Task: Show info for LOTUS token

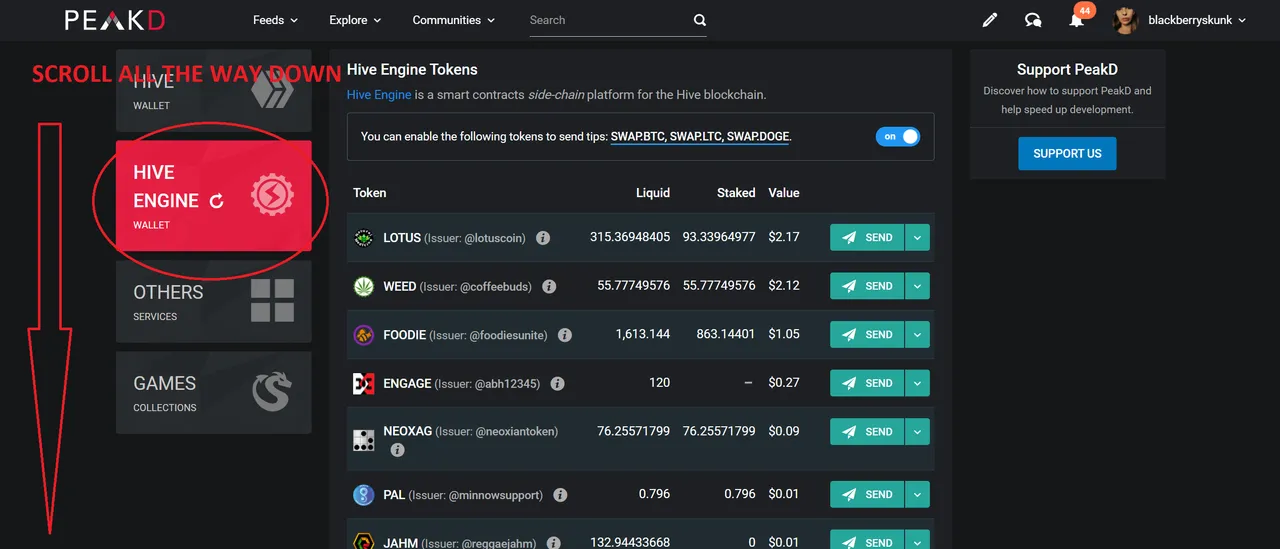Action: click(x=543, y=238)
